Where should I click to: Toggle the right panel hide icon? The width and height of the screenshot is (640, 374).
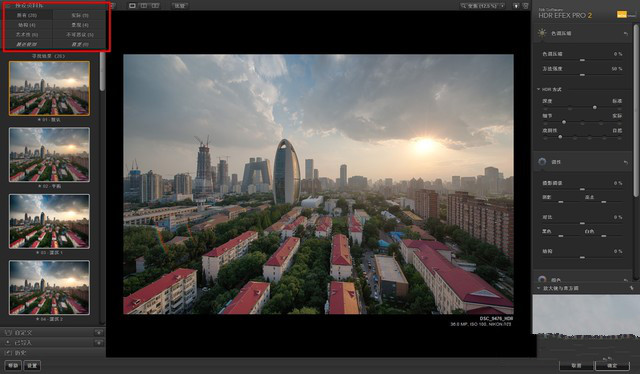point(526,6)
